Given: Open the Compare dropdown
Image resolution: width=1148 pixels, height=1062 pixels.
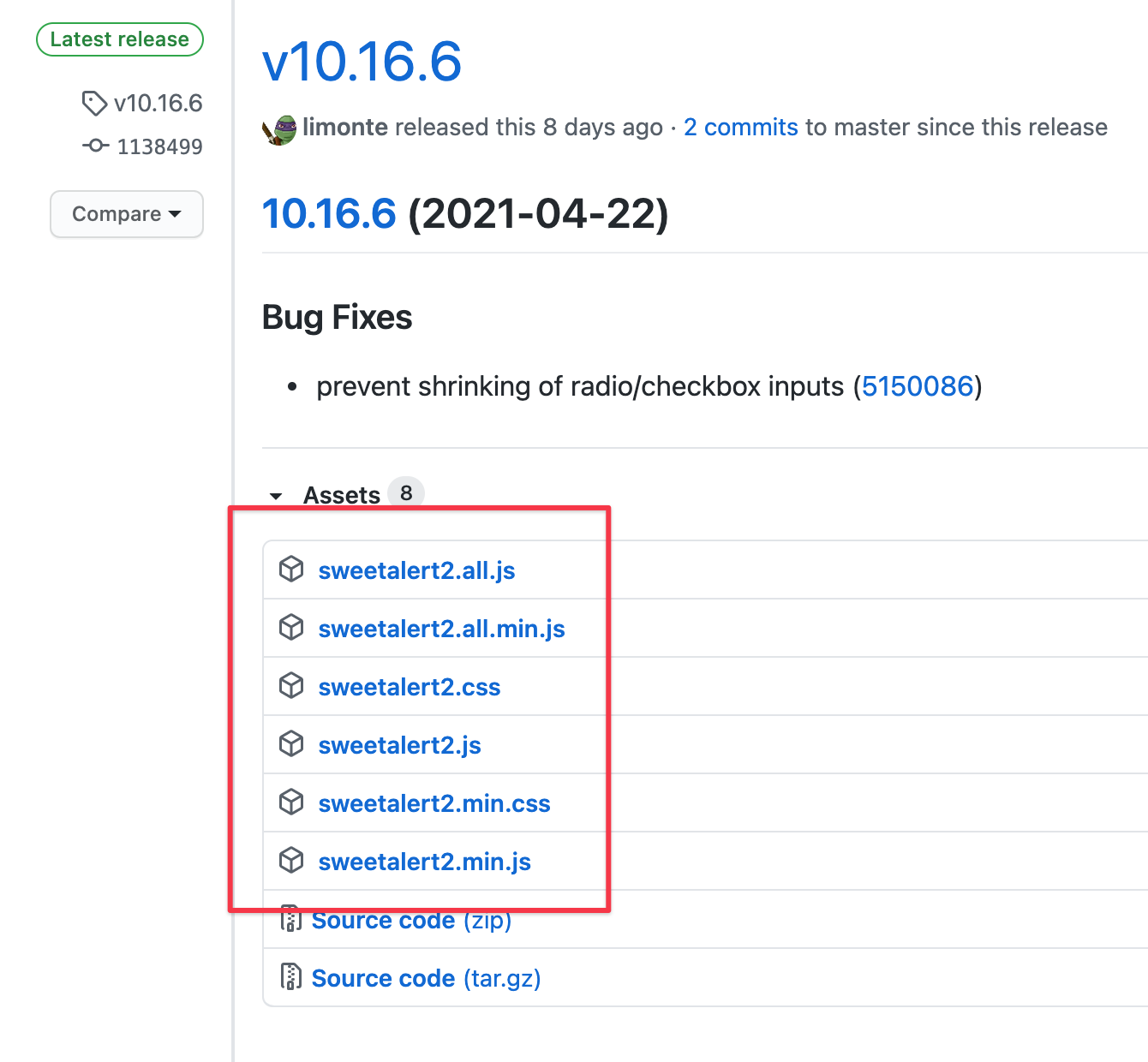Looking at the screenshot, I should tap(126, 214).
